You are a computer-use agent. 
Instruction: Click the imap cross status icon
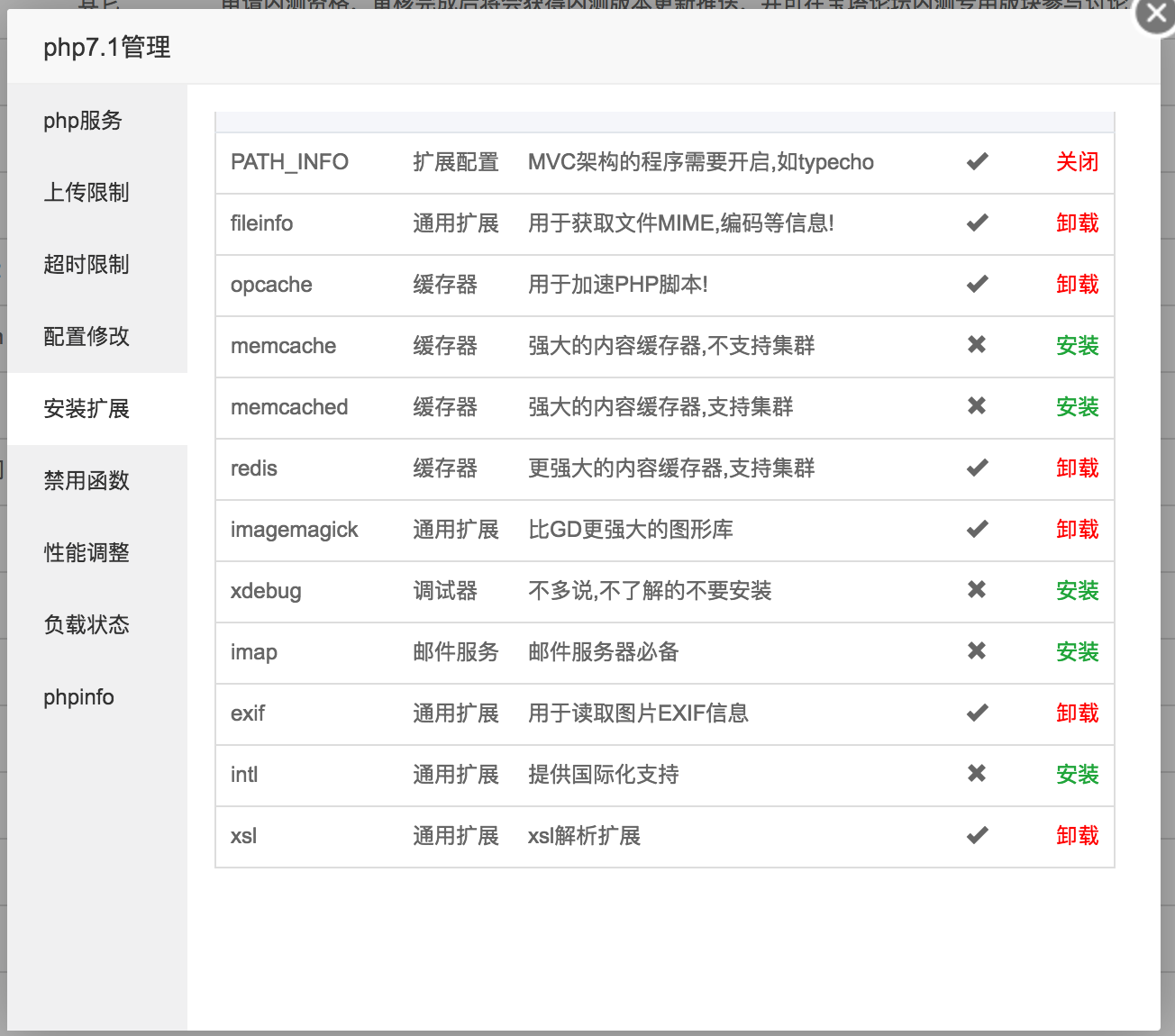(x=977, y=651)
